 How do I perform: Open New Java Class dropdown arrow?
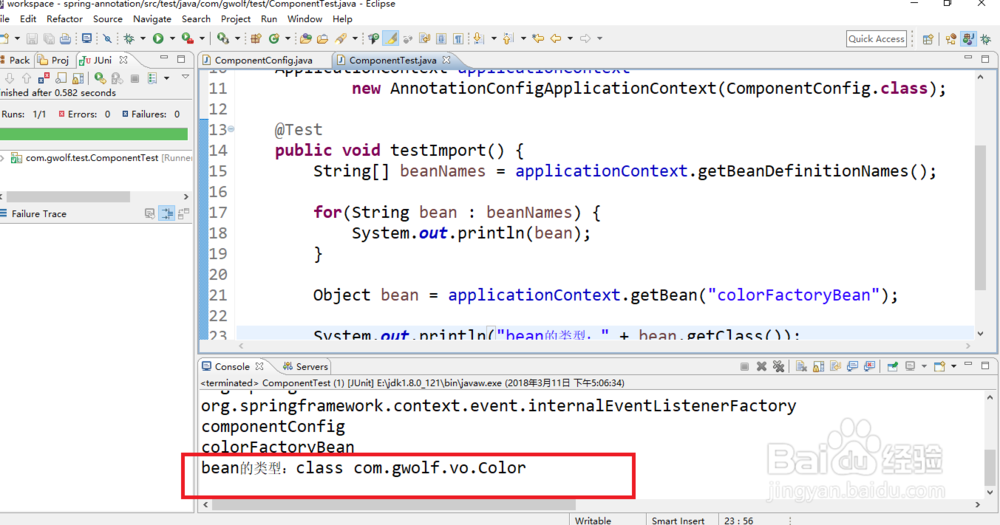(288, 39)
